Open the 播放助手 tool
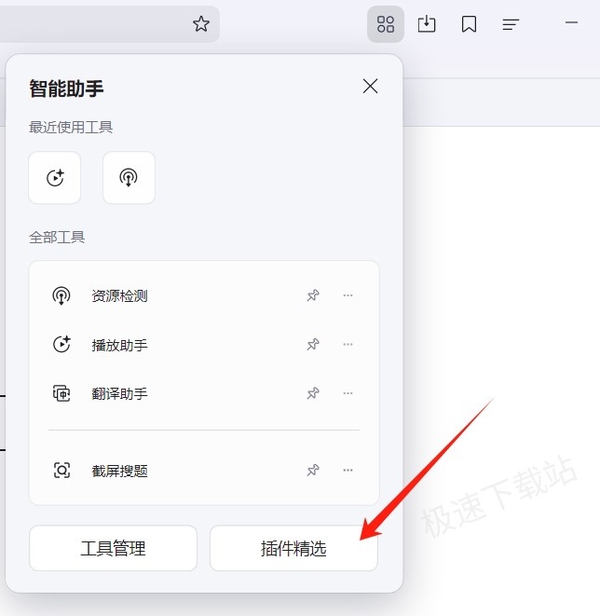This screenshot has width=600, height=616. (x=119, y=345)
